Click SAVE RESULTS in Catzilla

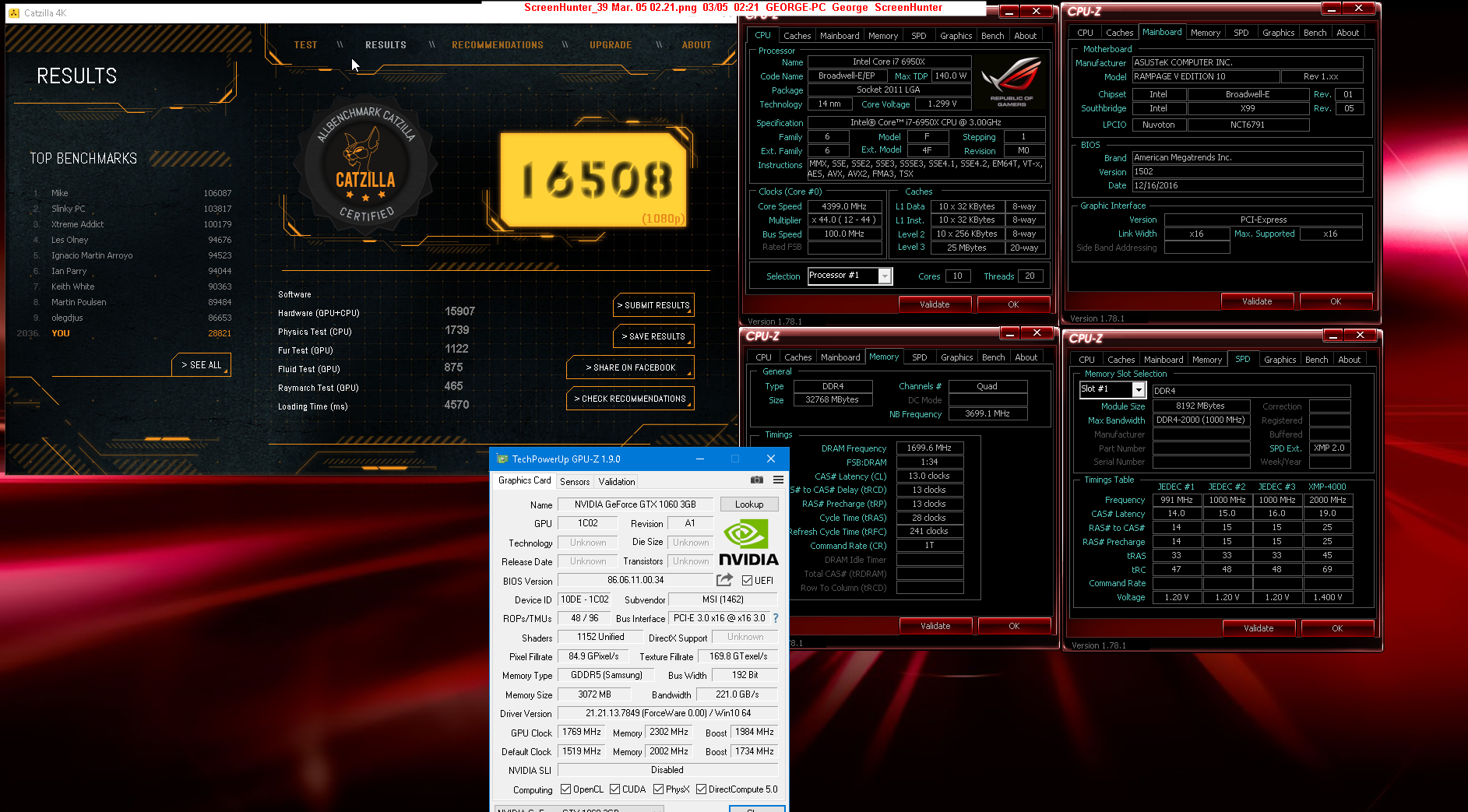pos(653,336)
